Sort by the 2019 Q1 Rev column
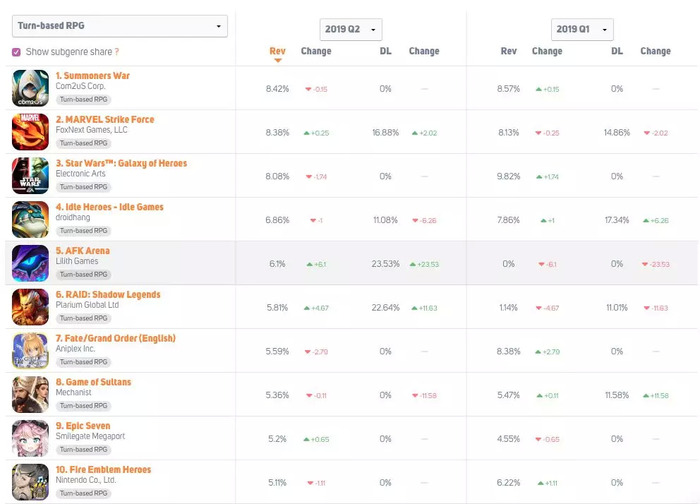700x504 pixels. pyautogui.click(x=508, y=51)
